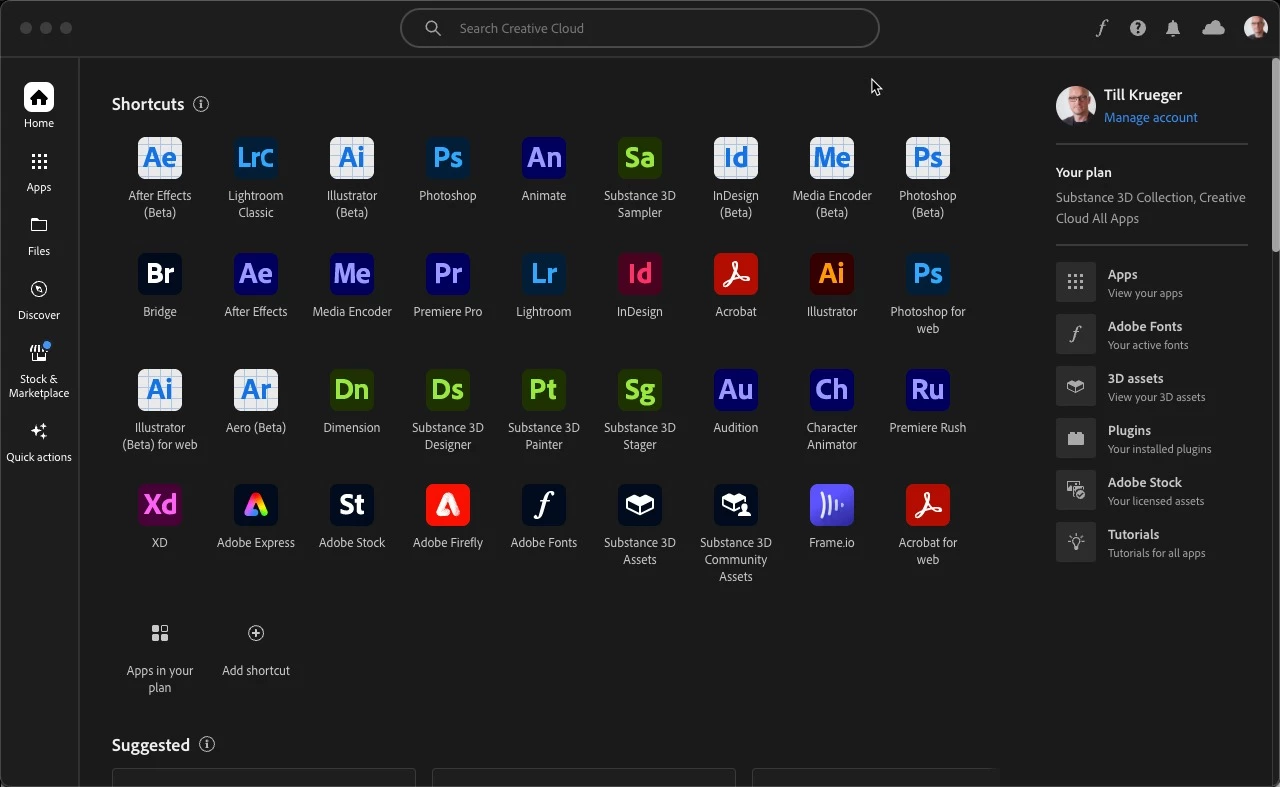This screenshot has width=1280, height=787.
Task: Open Media Encoder non-beta shortcut
Action: click(x=352, y=274)
